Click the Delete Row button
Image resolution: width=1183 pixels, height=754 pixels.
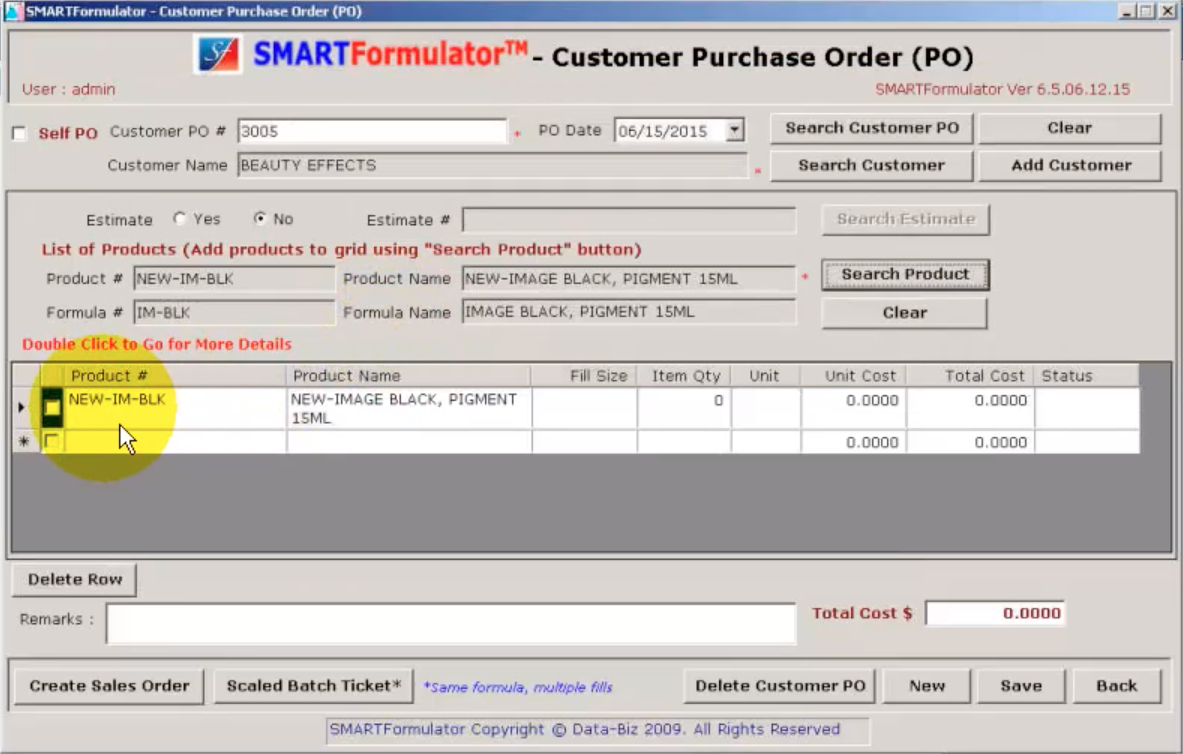75,580
